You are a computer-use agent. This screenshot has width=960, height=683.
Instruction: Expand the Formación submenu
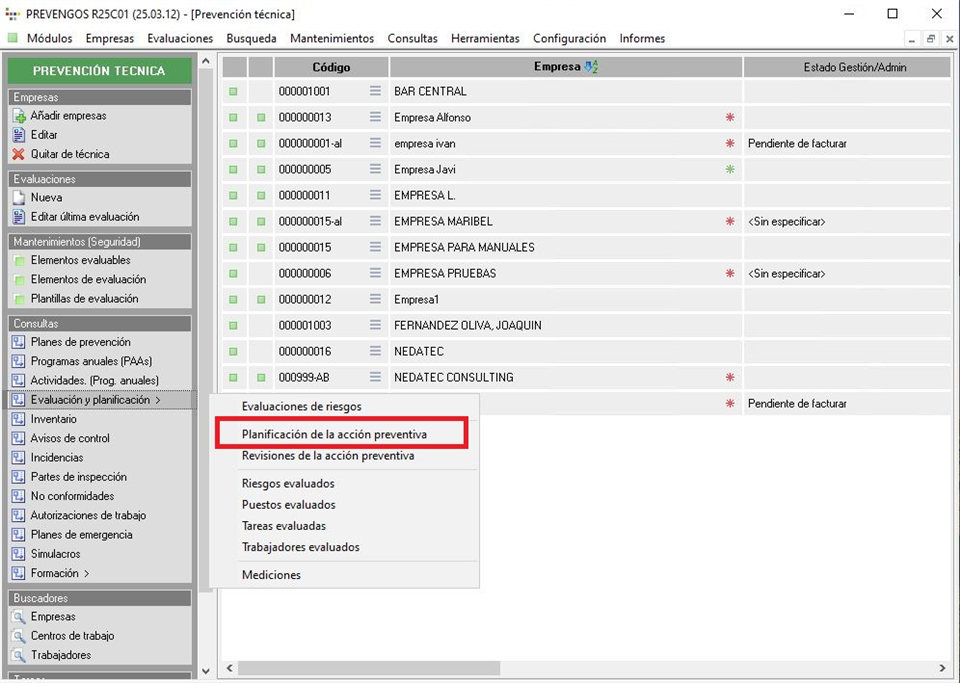pyautogui.click(x=60, y=573)
